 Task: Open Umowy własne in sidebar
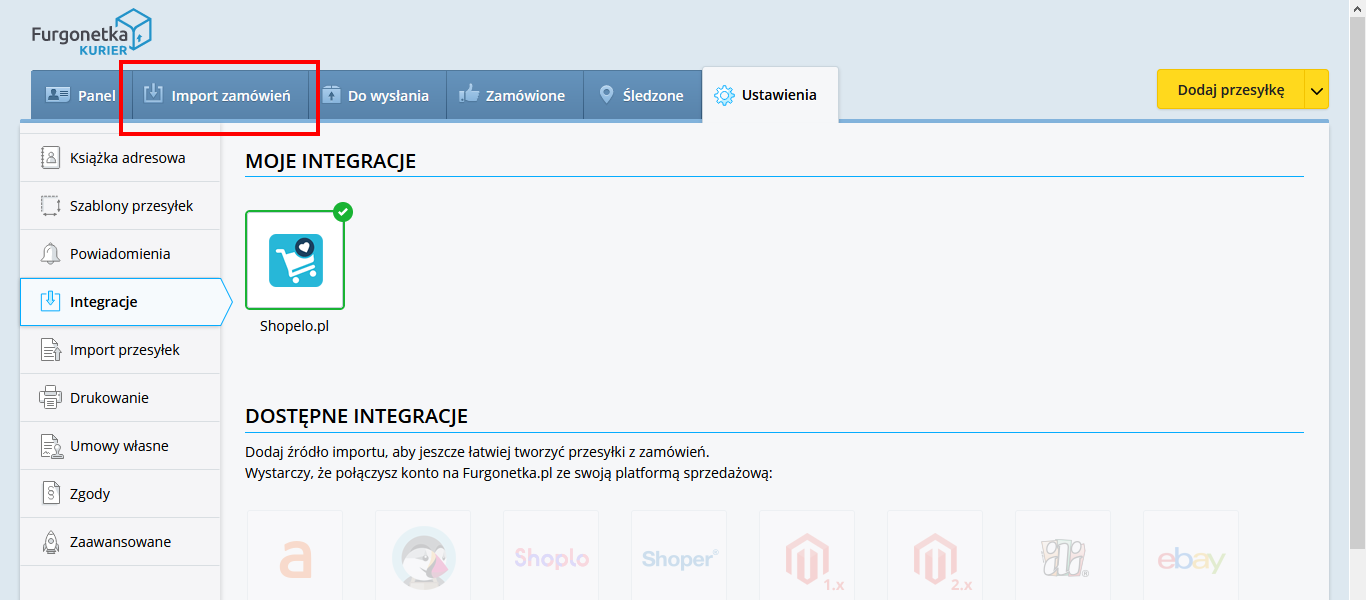click(x=120, y=446)
